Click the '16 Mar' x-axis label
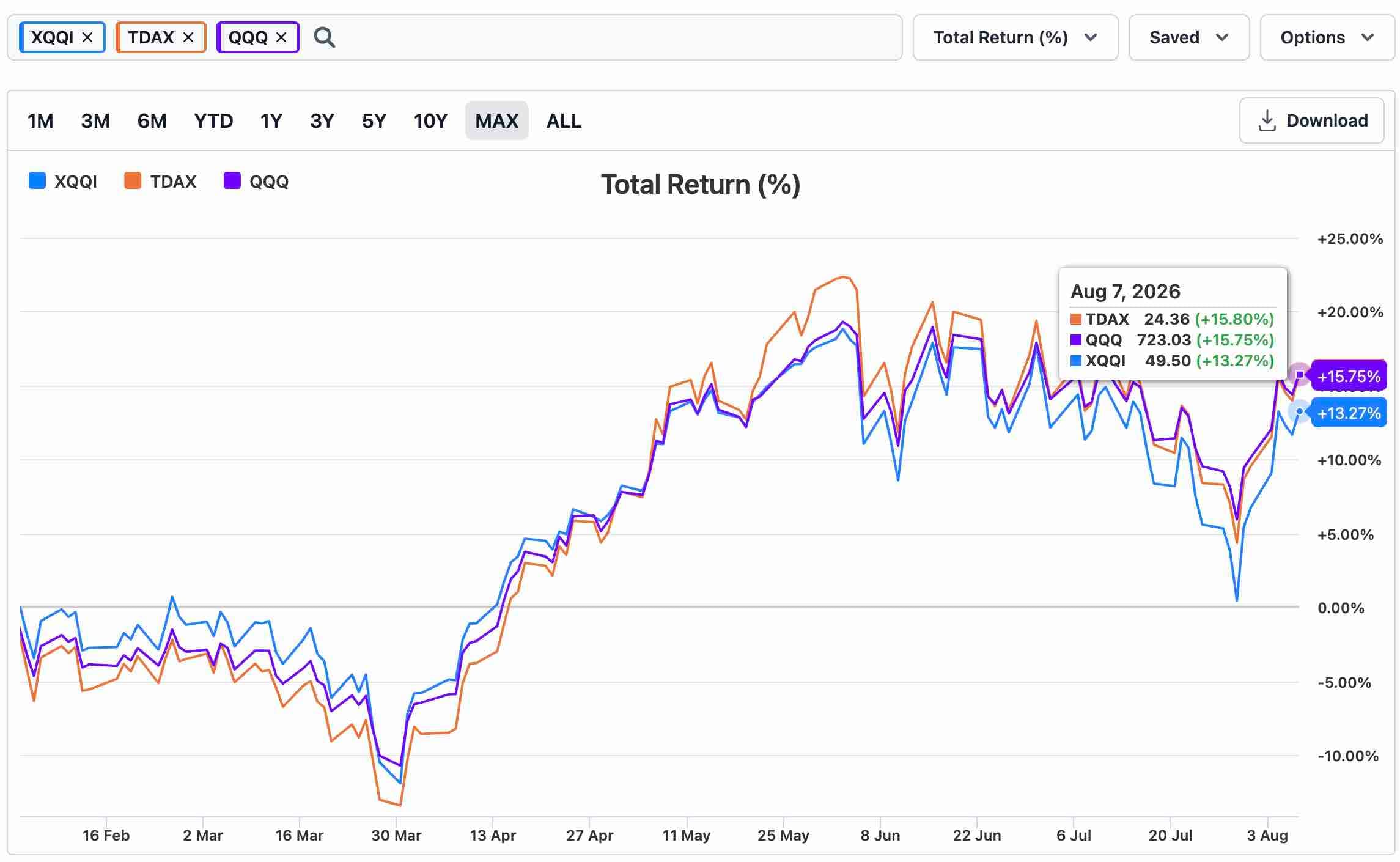 [x=300, y=835]
